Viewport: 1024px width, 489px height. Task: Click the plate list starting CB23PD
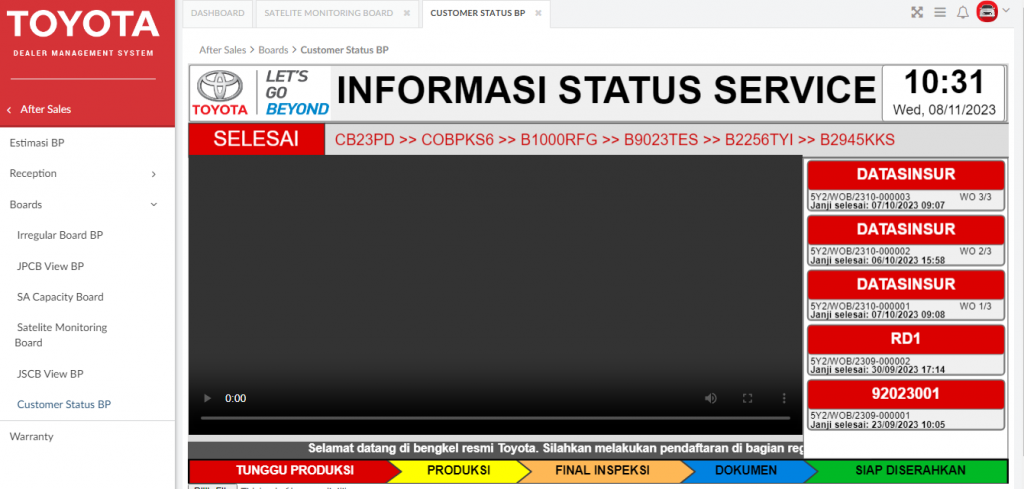(x=615, y=140)
